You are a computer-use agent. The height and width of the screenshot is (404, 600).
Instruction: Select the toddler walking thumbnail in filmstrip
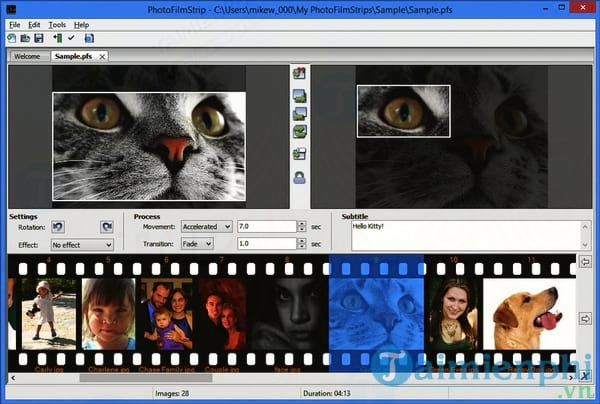49,314
